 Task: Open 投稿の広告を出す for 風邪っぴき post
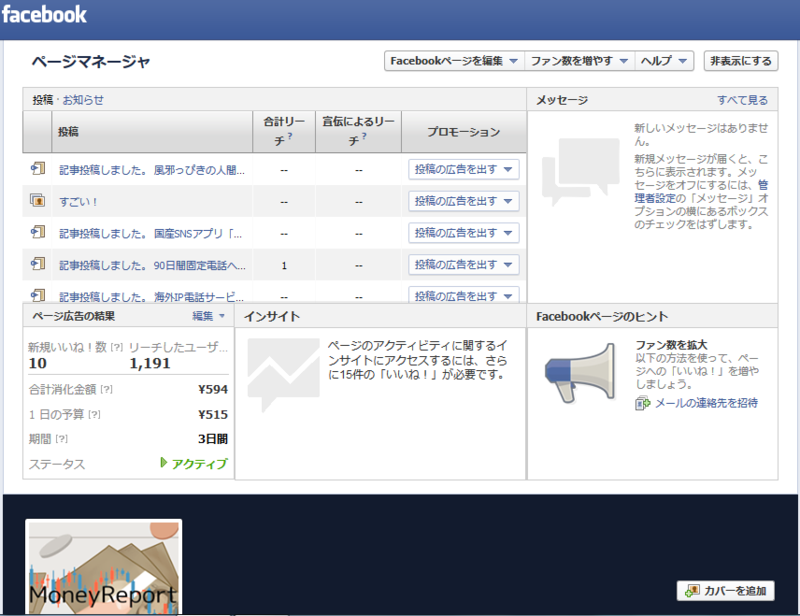(x=464, y=169)
